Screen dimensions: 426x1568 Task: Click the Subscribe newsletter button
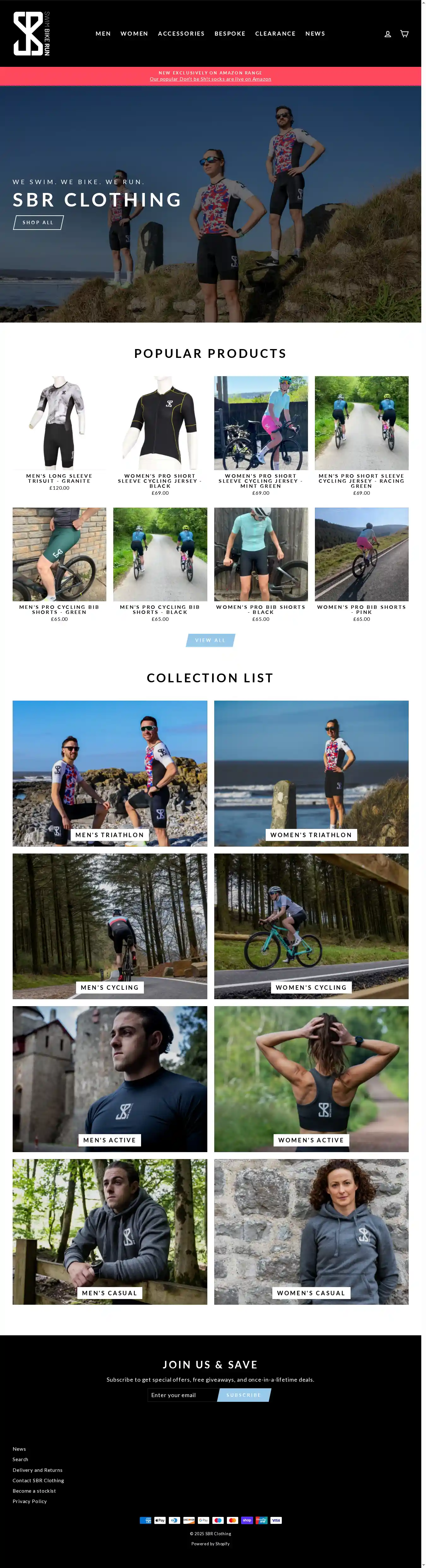[244, 1395]
